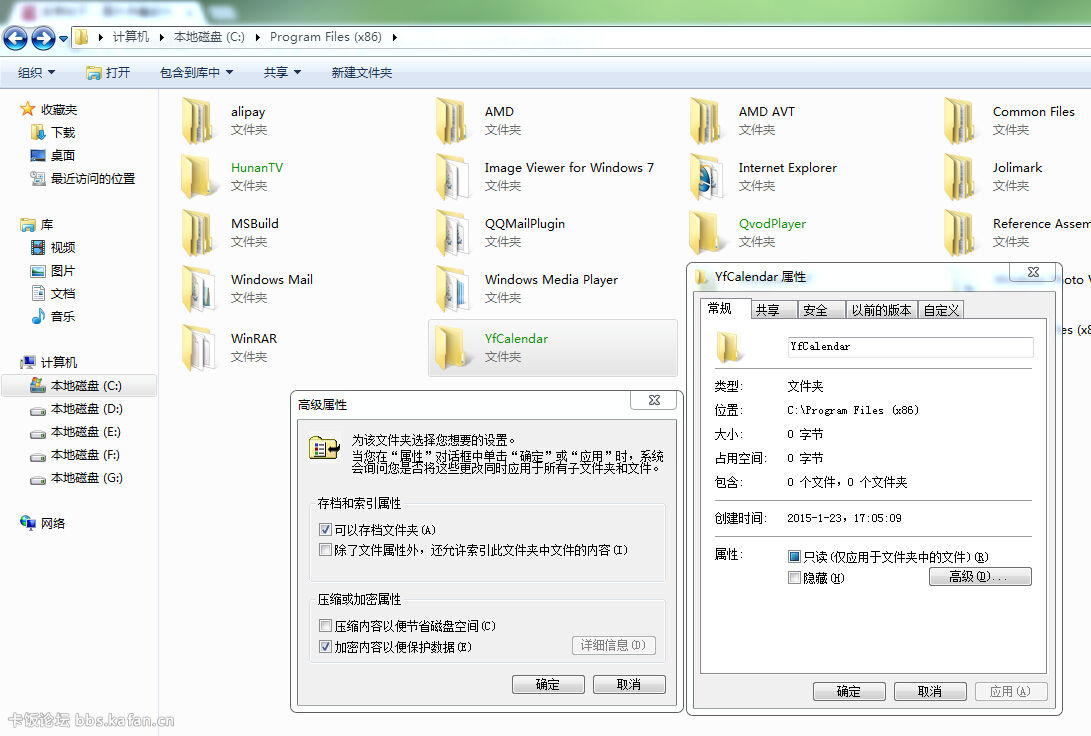Click the YfCalendar name text field
The width and height of the screenshot is (1091, 736).
[x=908, y=347]
